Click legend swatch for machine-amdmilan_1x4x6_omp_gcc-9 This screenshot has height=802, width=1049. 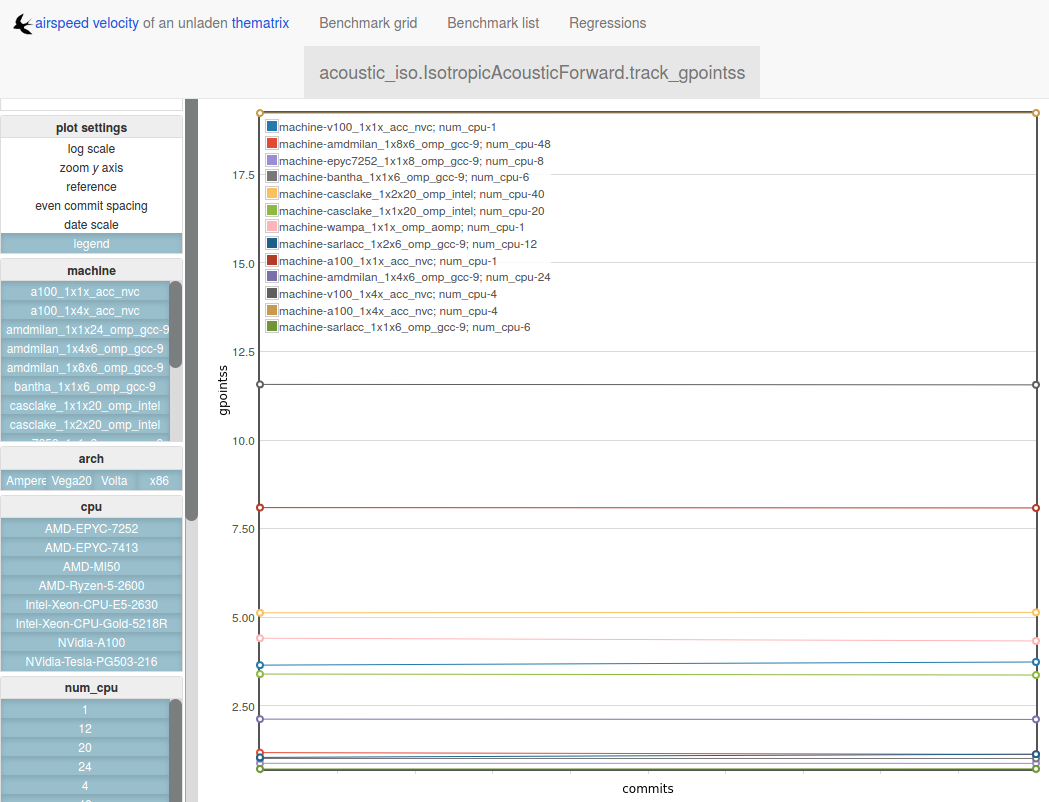tap(272, 276)
